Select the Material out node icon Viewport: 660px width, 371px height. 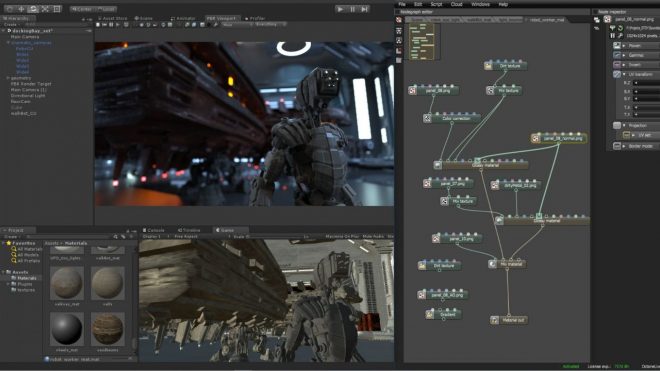495,320
